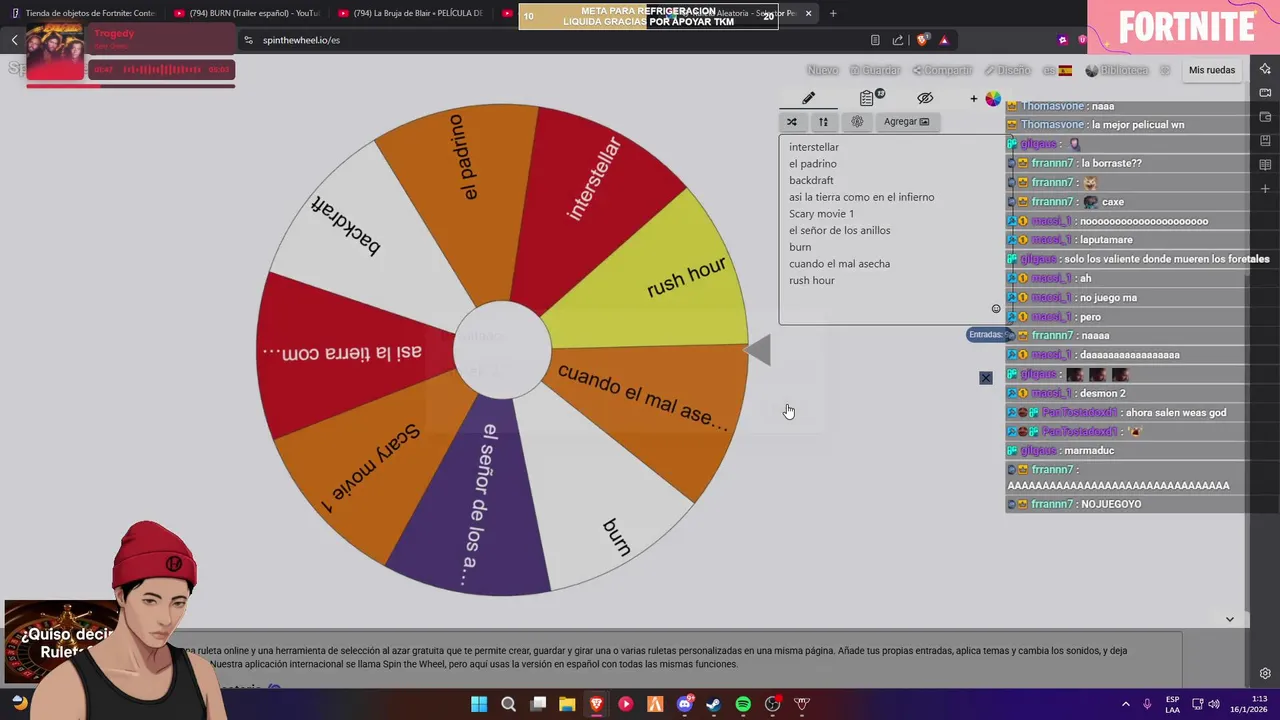
Task: Sort the wheel entries
Action: [823, 122]
